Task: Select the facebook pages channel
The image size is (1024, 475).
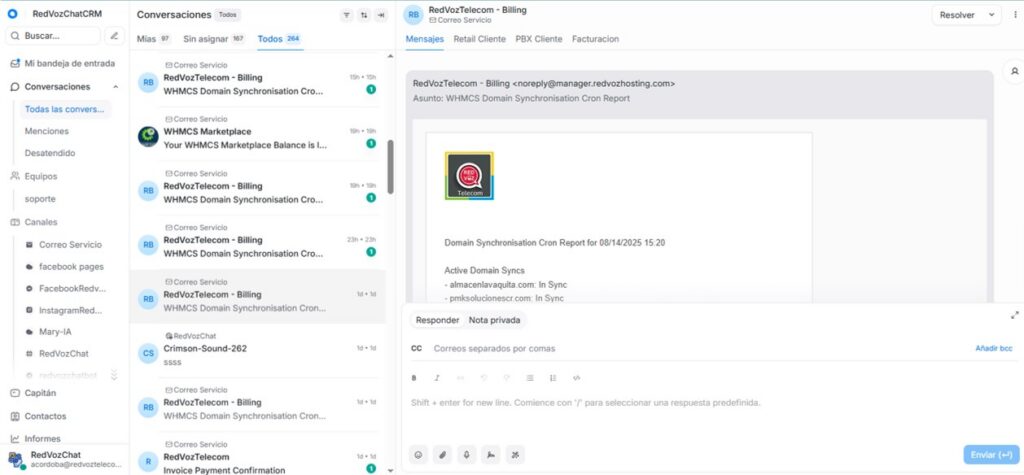Action: tap(64, 267)
